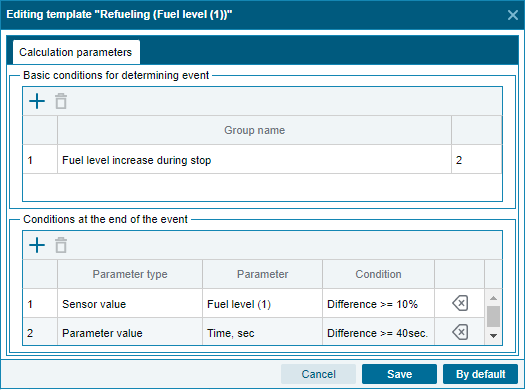The image size is (525, 390).
Task: Add a new end-of-event condition
Action: click(37, 245)
